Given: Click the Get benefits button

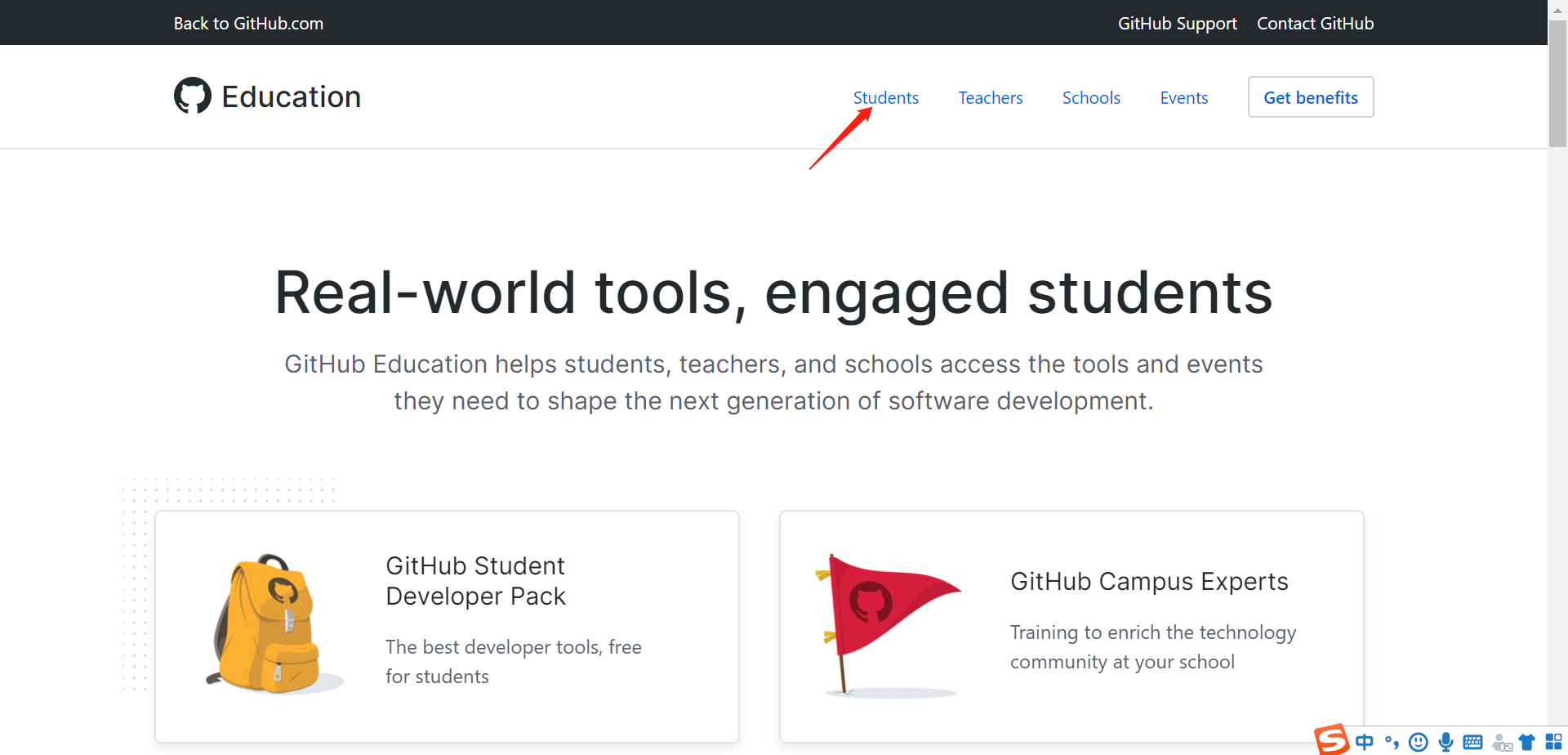Looking at the screenshot, I should [1311, 97].
